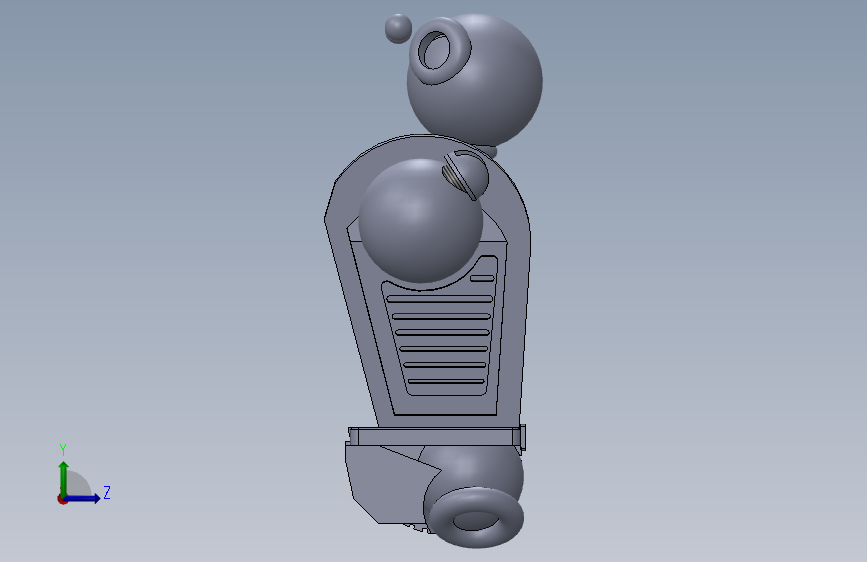Screen dimensions: 867x562
Task: Select the slotted screw head on the housing
Action: tap(465, 175)
